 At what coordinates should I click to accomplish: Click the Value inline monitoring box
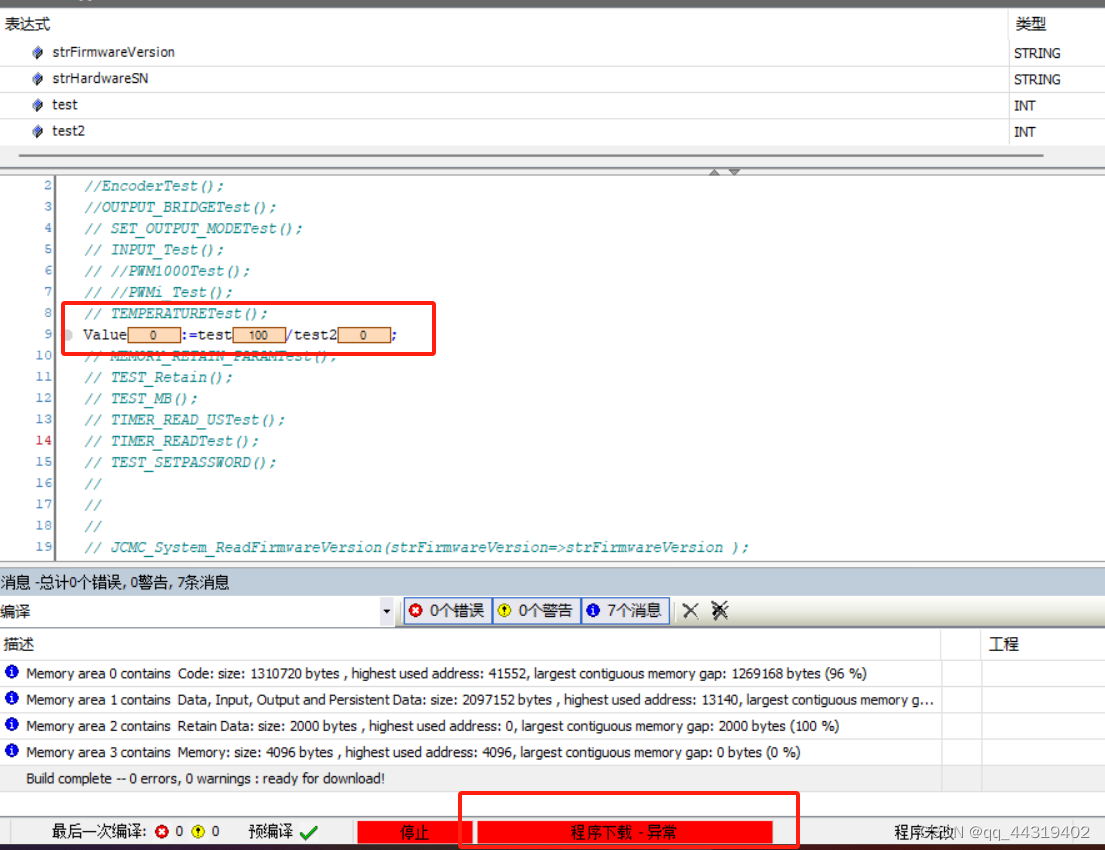154,335
